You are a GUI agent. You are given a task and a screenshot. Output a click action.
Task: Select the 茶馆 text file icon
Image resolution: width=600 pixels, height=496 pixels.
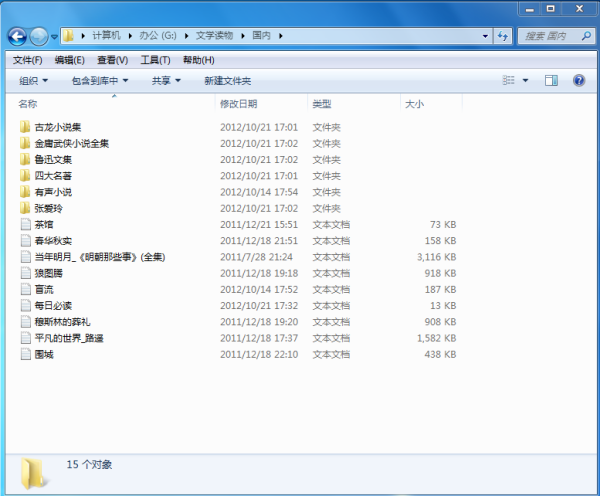coord(26,224)
